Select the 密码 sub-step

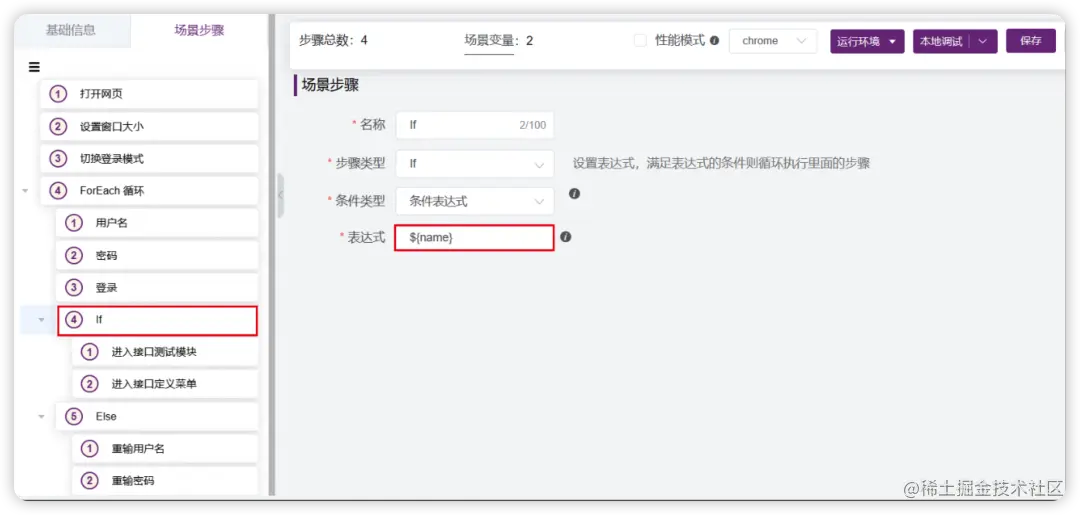point(157,255)
